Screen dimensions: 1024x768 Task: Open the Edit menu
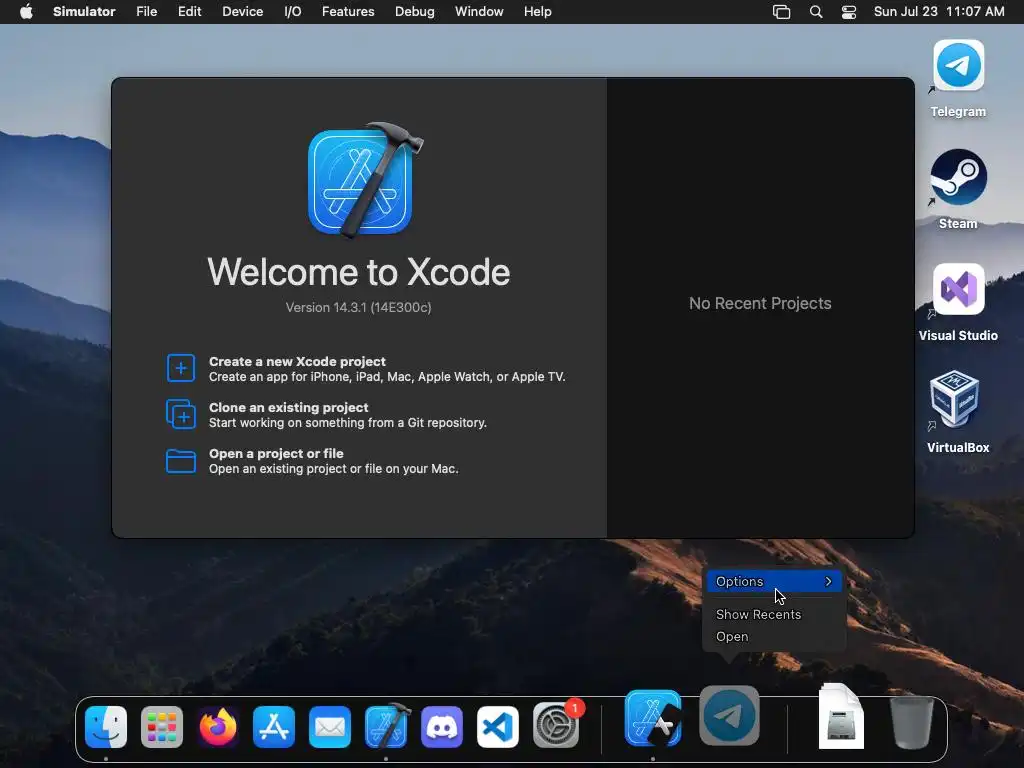[189, 12]
